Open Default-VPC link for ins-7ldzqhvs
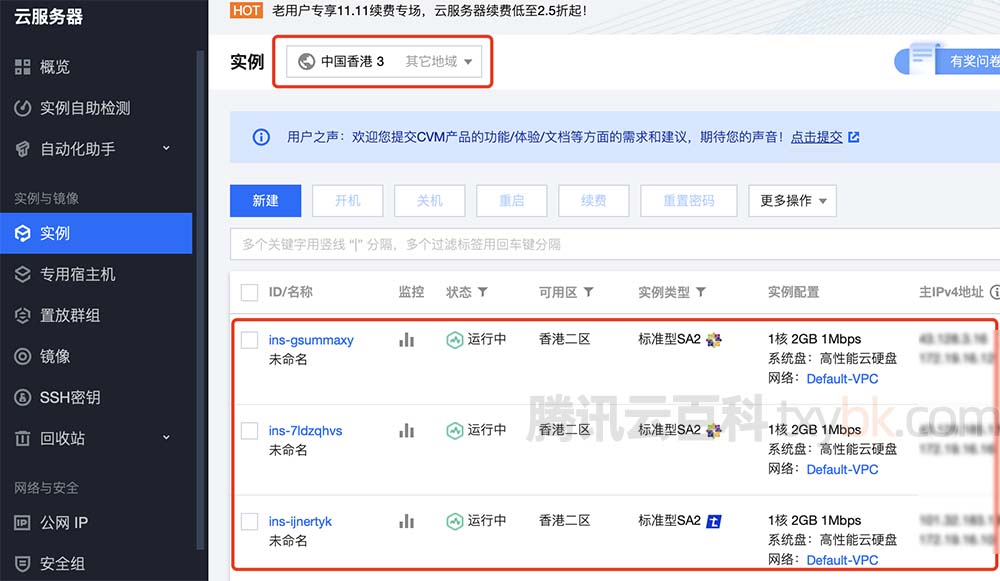This screenshot has width=1000, height=581. coord(842,469)
